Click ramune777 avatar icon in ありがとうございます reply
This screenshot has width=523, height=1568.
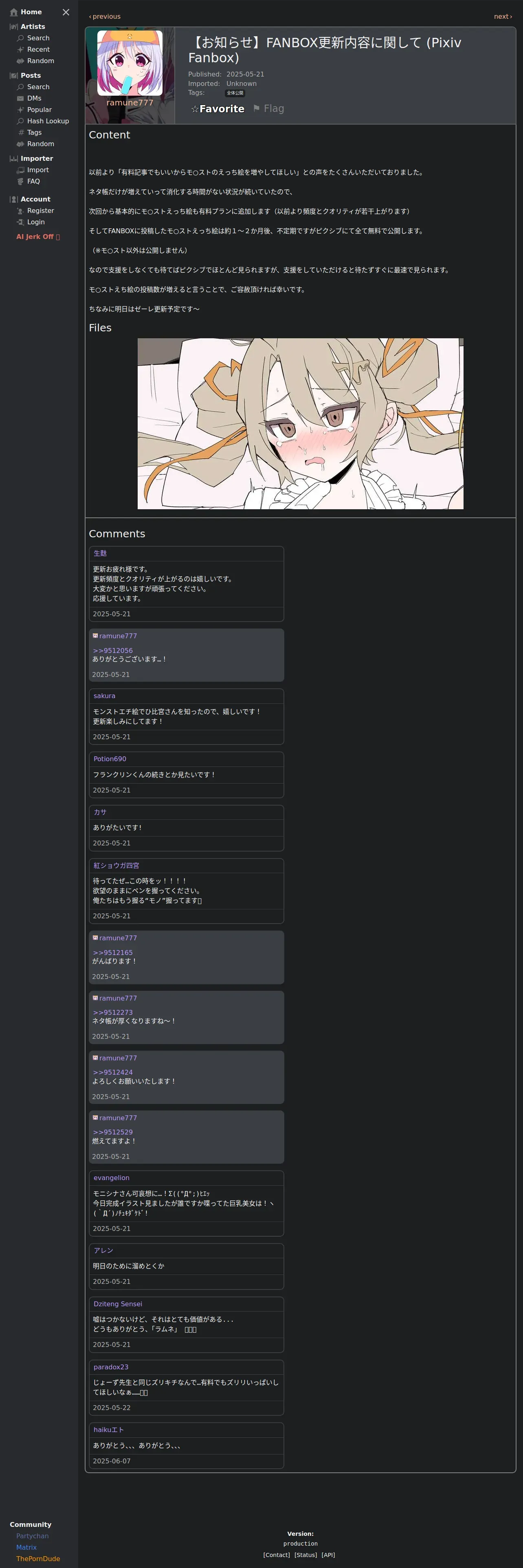coord(95,635)
